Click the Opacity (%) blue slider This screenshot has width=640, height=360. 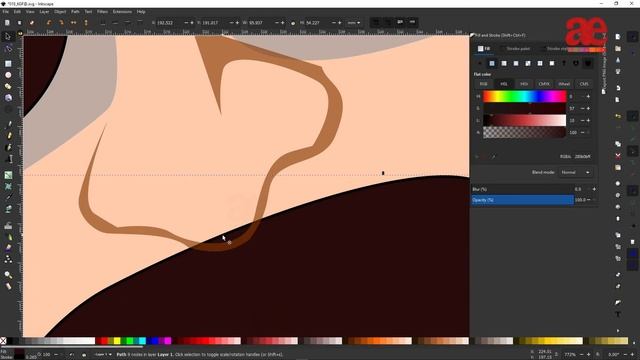[x=522, y=200]
